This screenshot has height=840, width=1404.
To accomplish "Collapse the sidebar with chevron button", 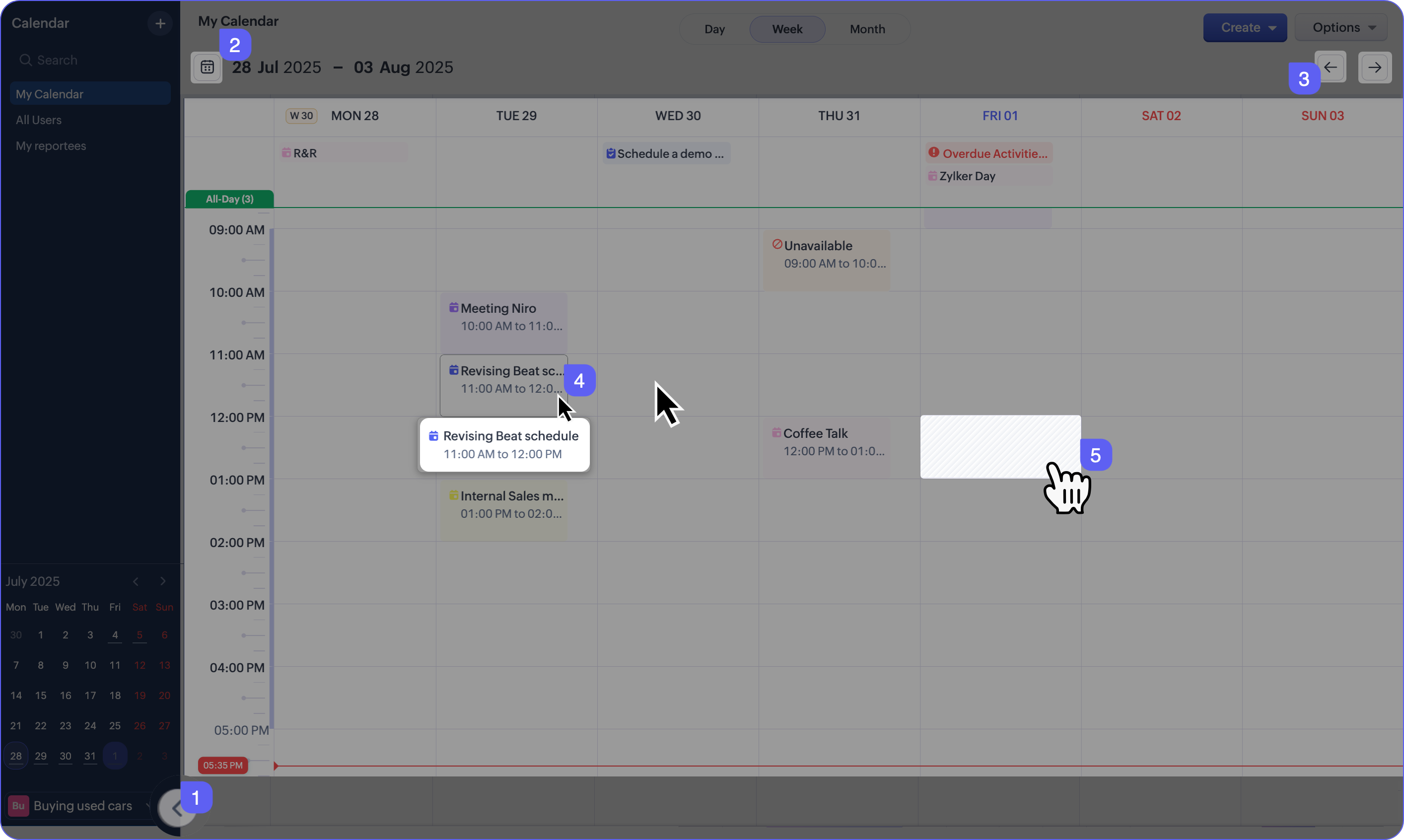I will tap(176, 808).
